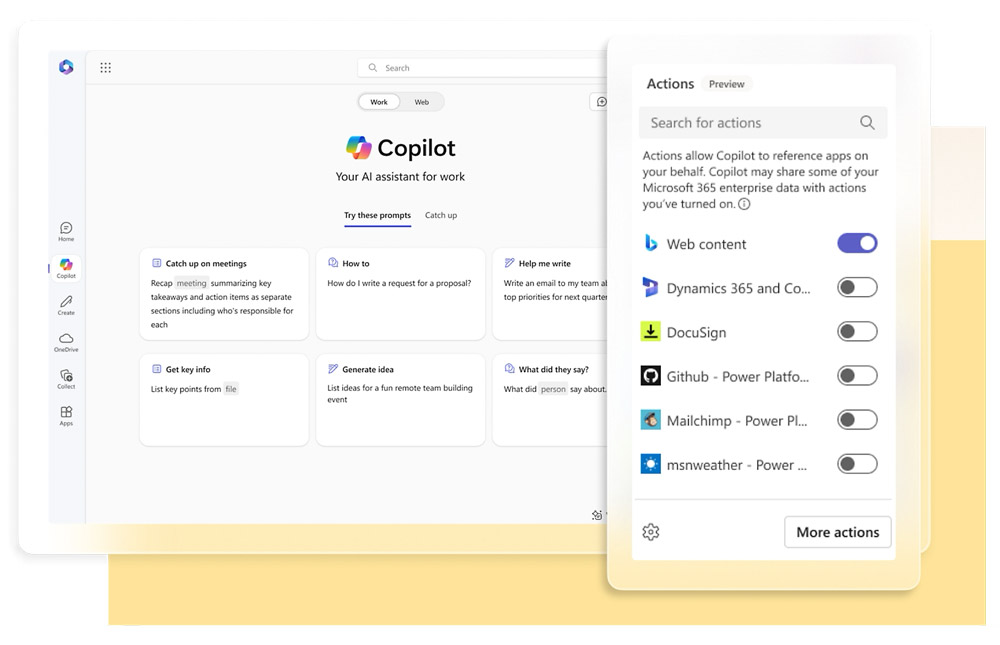The image size is (1000, 645).
Task: Switch to Work mode pill
Action: point(379,102)
